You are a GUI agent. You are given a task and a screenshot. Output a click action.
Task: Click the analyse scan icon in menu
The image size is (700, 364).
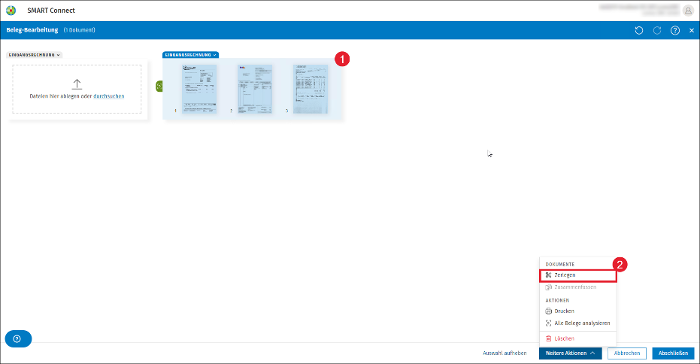[548, 323]
